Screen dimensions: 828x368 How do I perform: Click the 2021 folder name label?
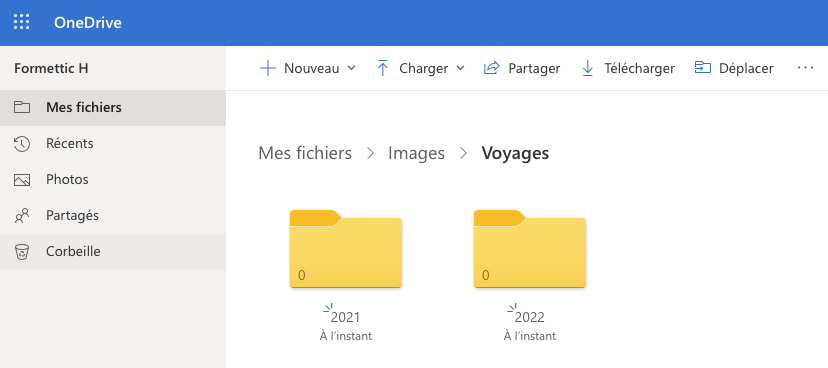click(x=345, y=317)
